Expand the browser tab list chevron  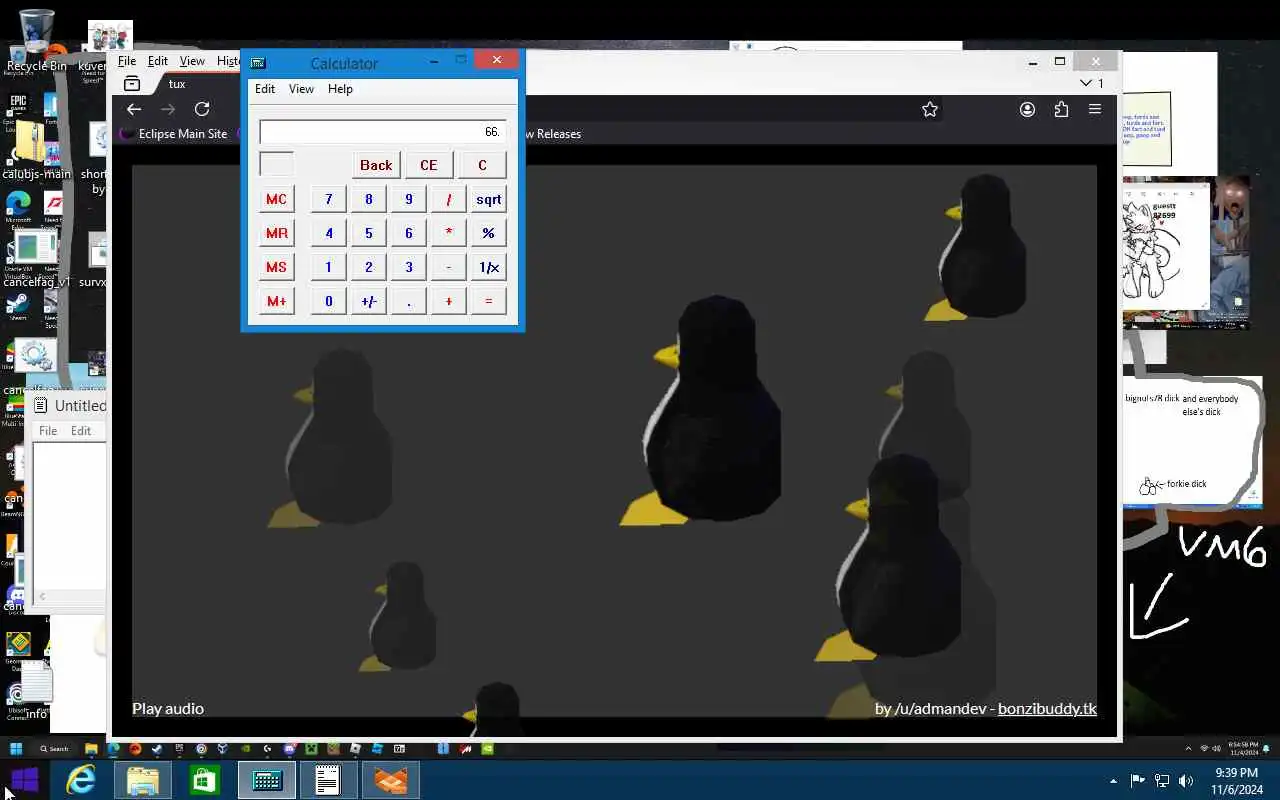(x=1086, y=84)
